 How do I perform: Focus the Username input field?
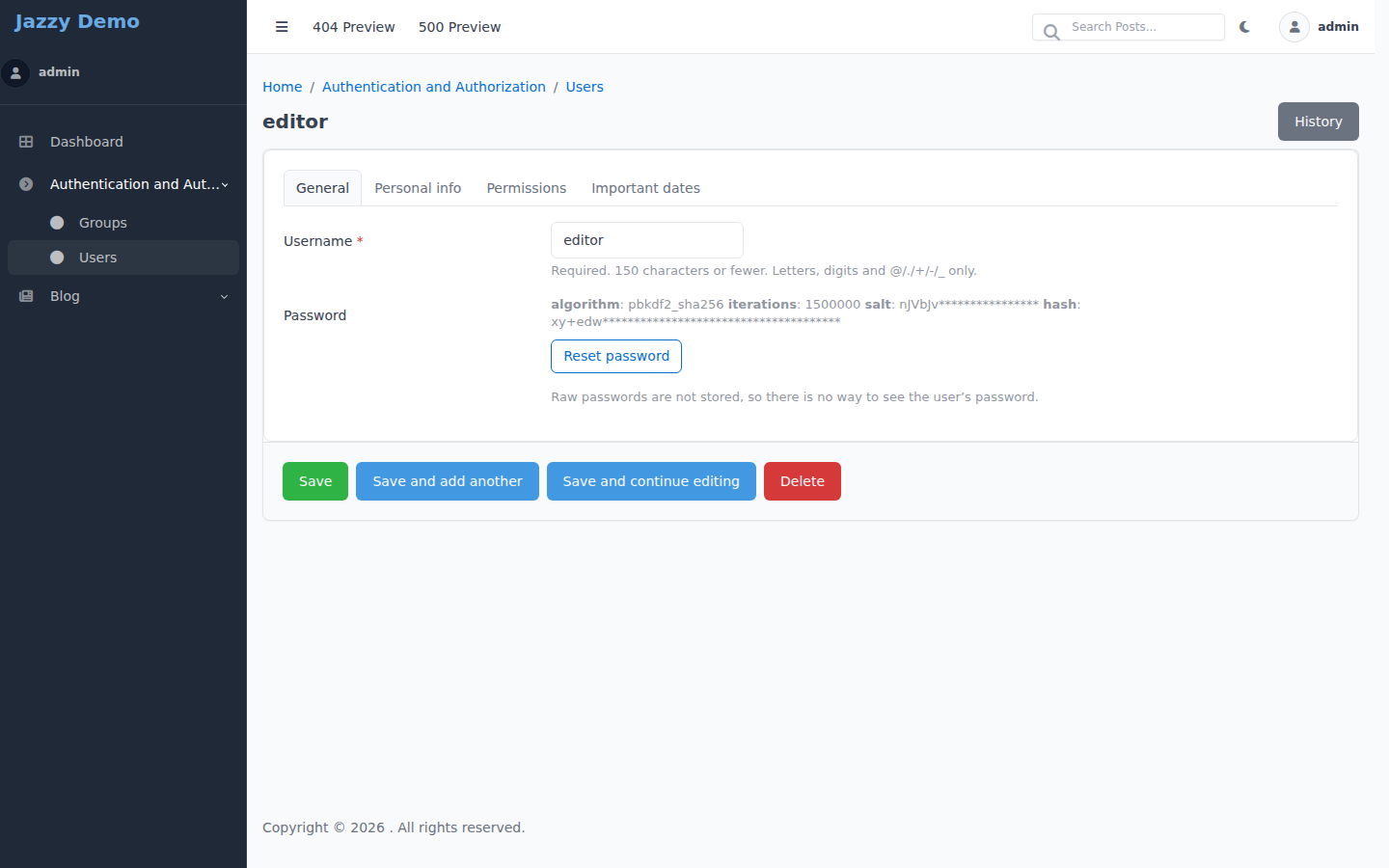coord(647,240)
